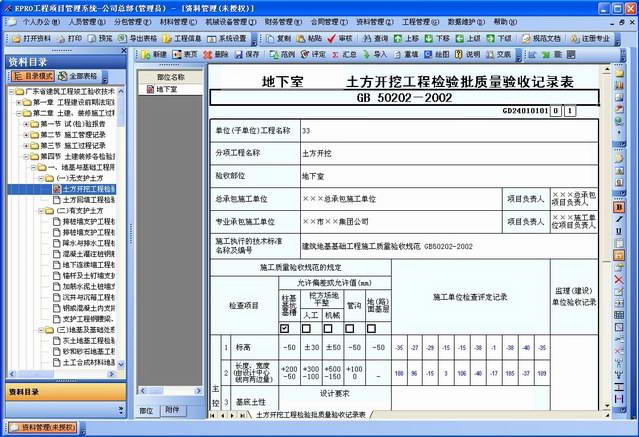This screenshot has height=437, width=639.
Task: Click the 下移 move down icon
Action: 429,39
